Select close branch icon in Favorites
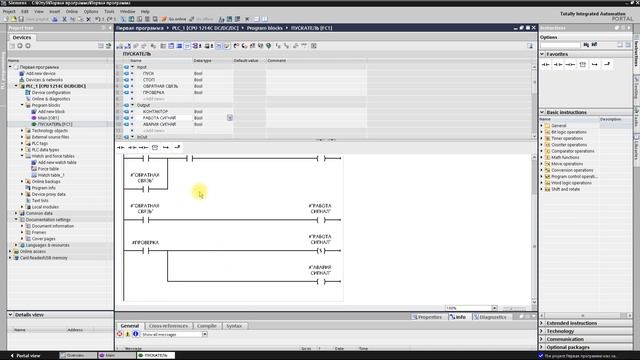640x360 pixels. pyautogui.click(x=607, y=64)
